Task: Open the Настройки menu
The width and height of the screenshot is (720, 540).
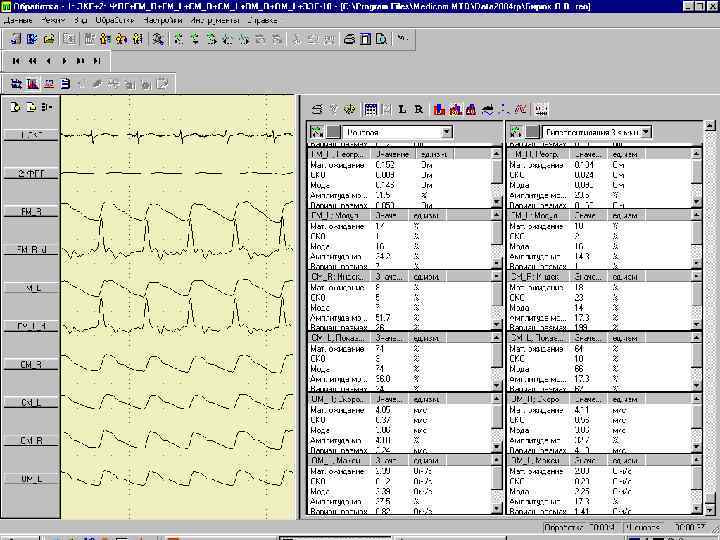Action: point(163,20)
